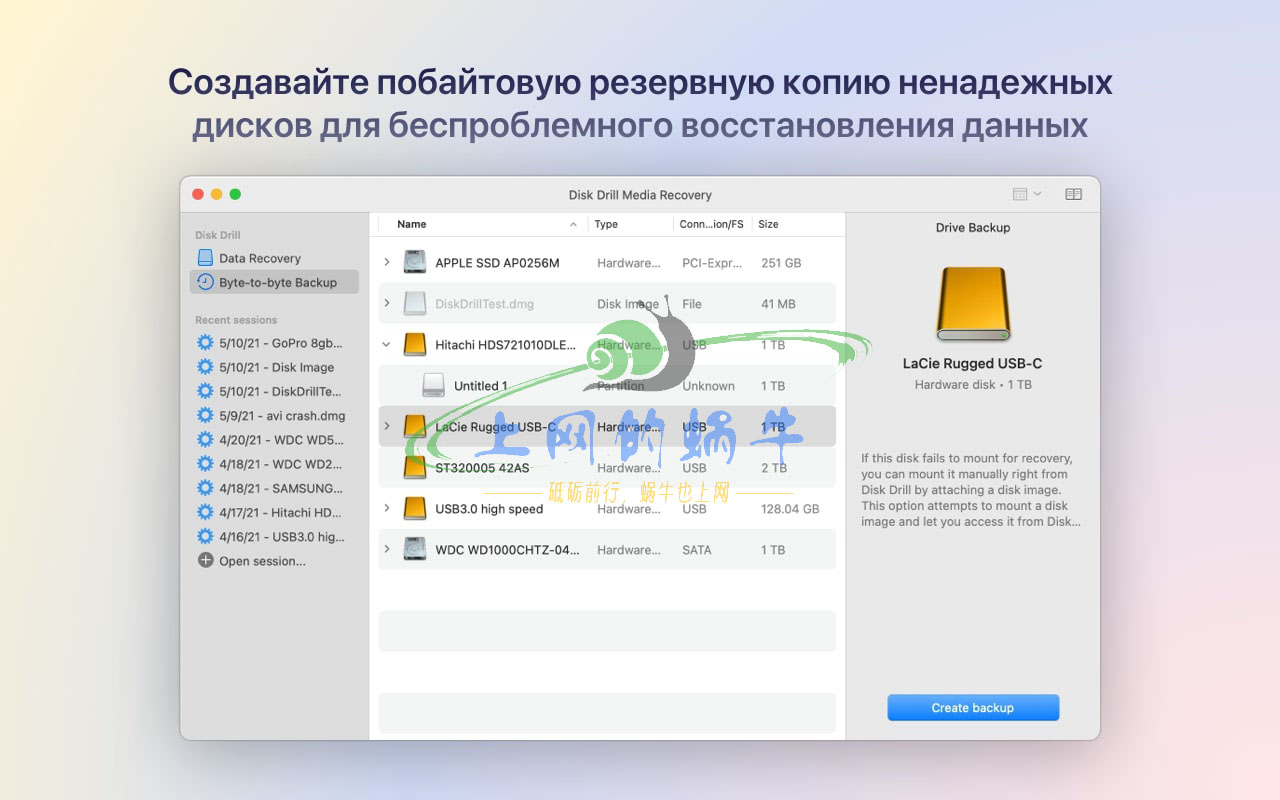Image resolution: width=1280 pixels, height=800 pixels.
Task: Expand the APPLE SSD AP0256M row
Action: coord(387,263)
